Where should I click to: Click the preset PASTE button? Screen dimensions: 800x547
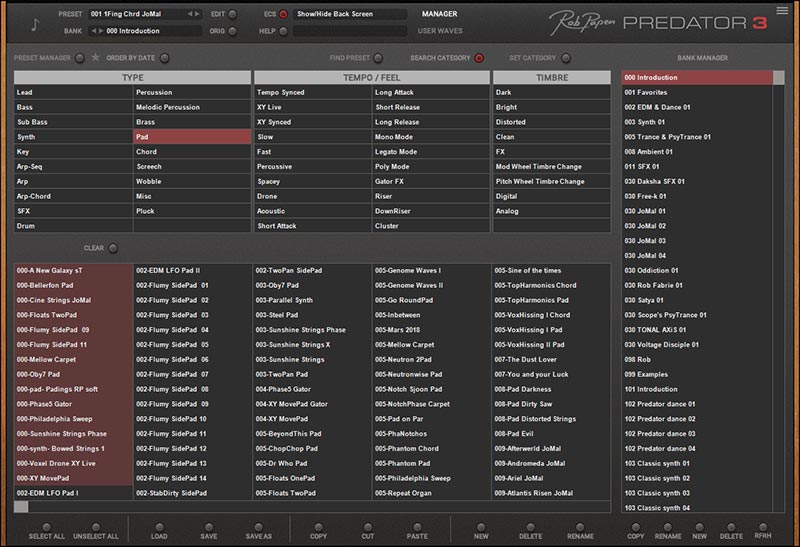417,527
